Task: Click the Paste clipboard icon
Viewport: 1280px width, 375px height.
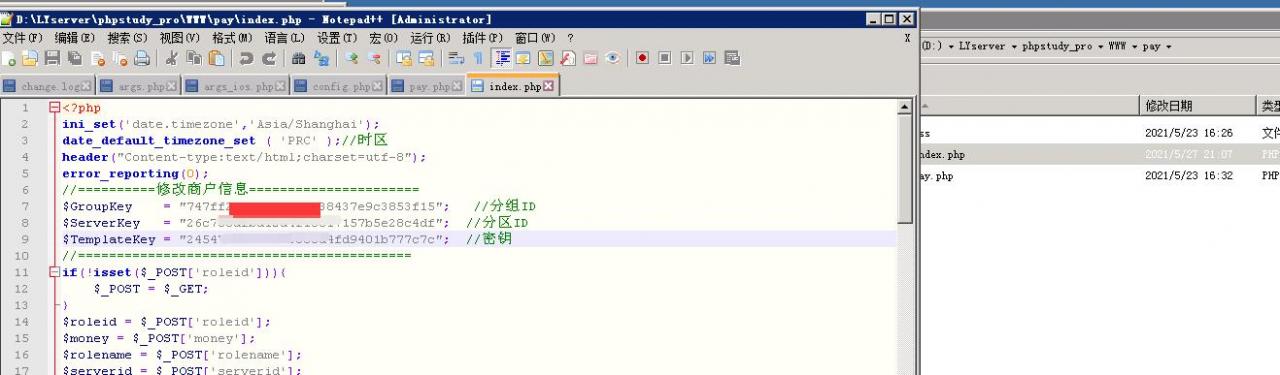Action: pyautogui.click(x=217, y=58)
